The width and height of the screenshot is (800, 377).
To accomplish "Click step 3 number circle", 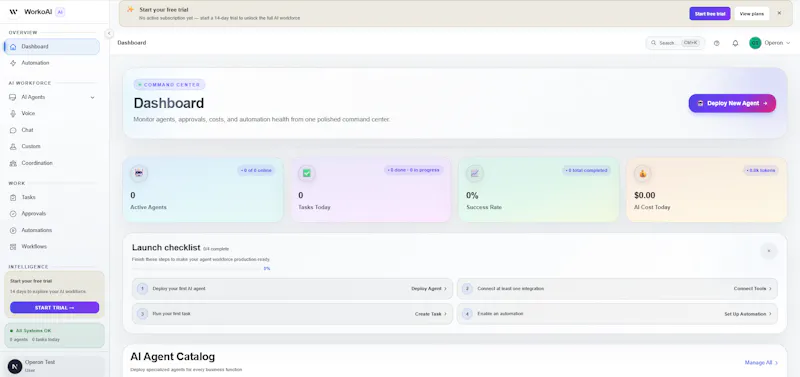I will [x=142, y=314].
